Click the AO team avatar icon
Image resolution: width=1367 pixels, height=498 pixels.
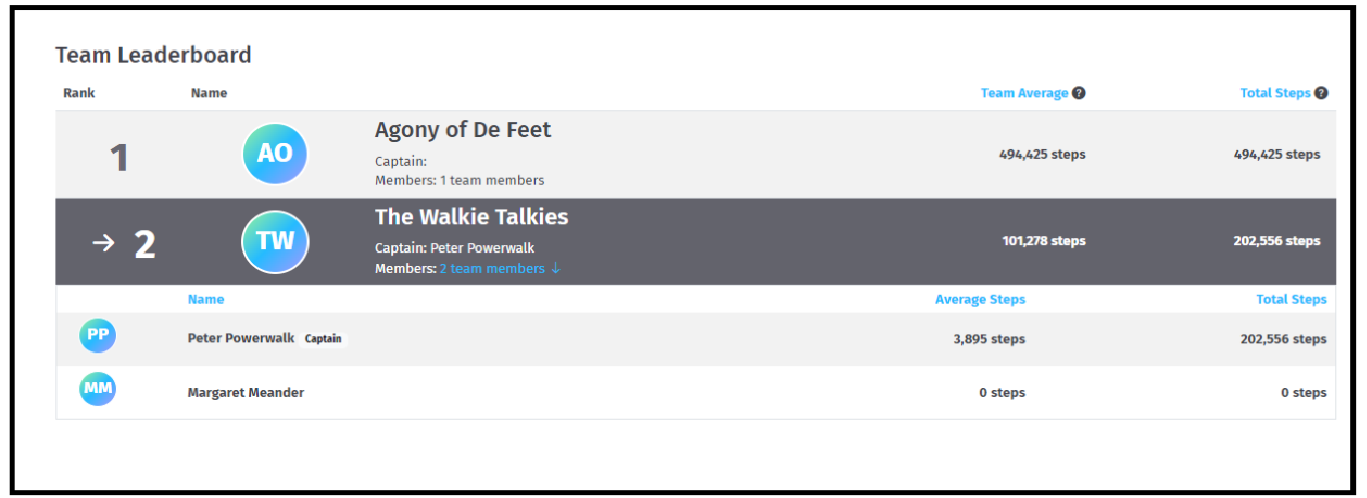[275, 154]
